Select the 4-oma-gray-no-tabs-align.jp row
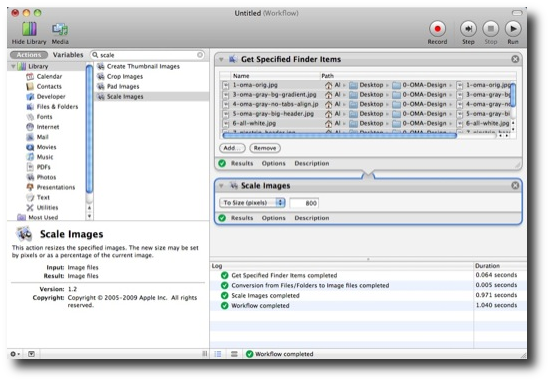 (x=365, y=104)
